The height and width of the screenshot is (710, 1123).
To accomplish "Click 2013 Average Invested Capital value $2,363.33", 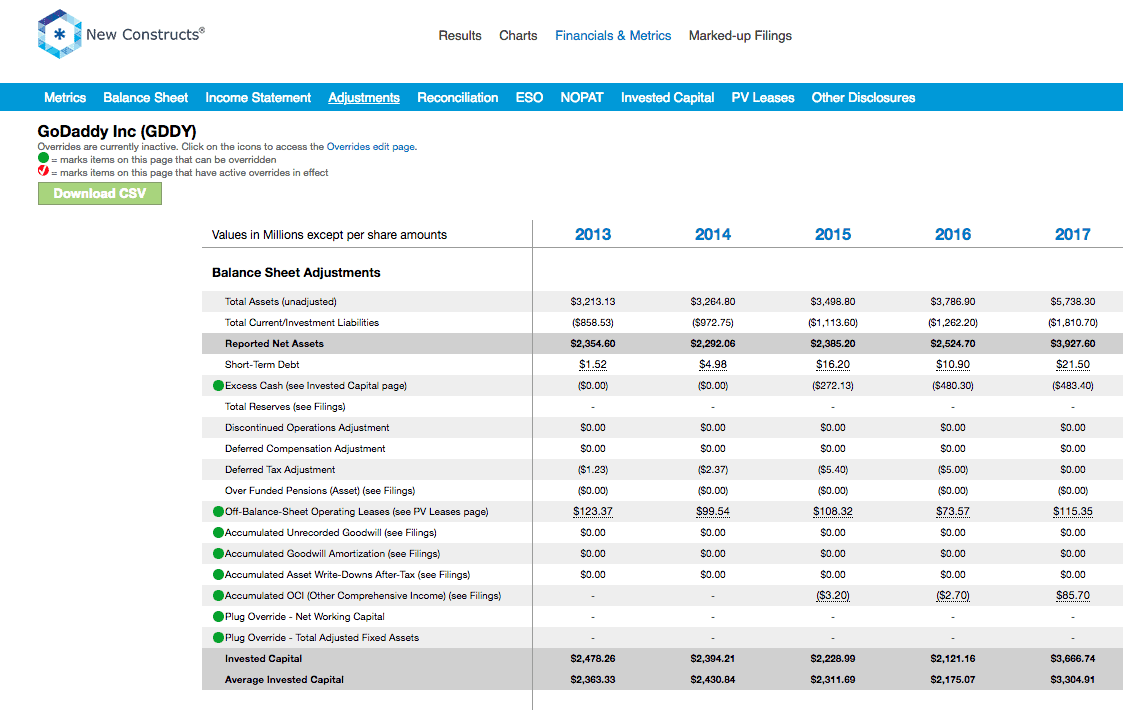I will coord(593,679).
